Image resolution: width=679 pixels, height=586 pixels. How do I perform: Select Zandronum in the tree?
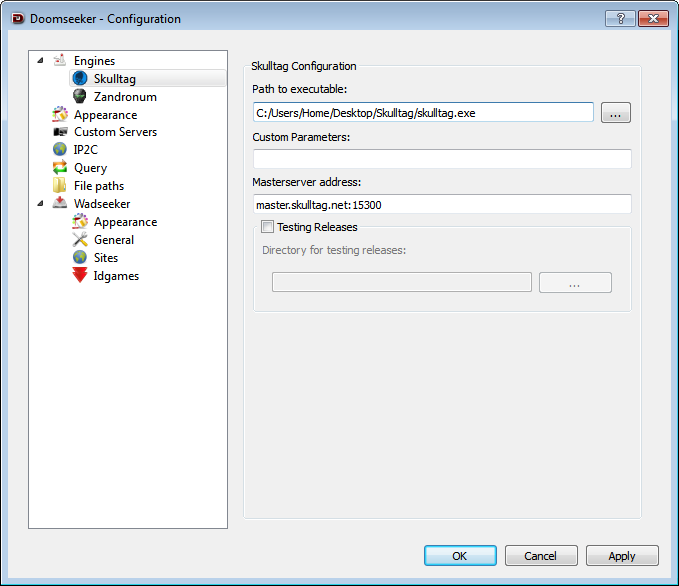tap(125, 97)
